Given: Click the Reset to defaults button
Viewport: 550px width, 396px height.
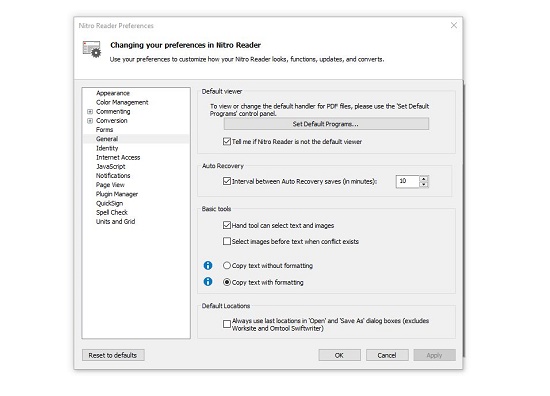Looking at the screenshot, I should point(113,355).
